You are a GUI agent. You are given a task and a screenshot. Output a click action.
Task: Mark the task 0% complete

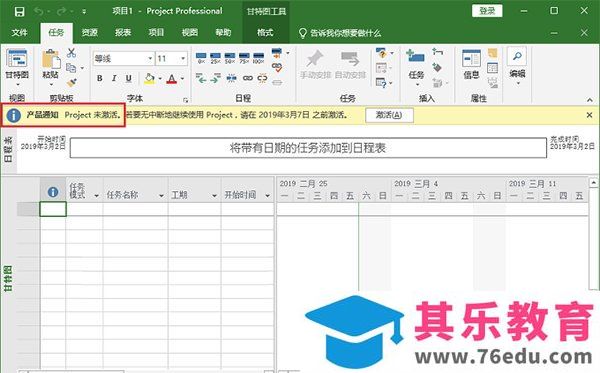pyautogui.click(x=201, y=58)
